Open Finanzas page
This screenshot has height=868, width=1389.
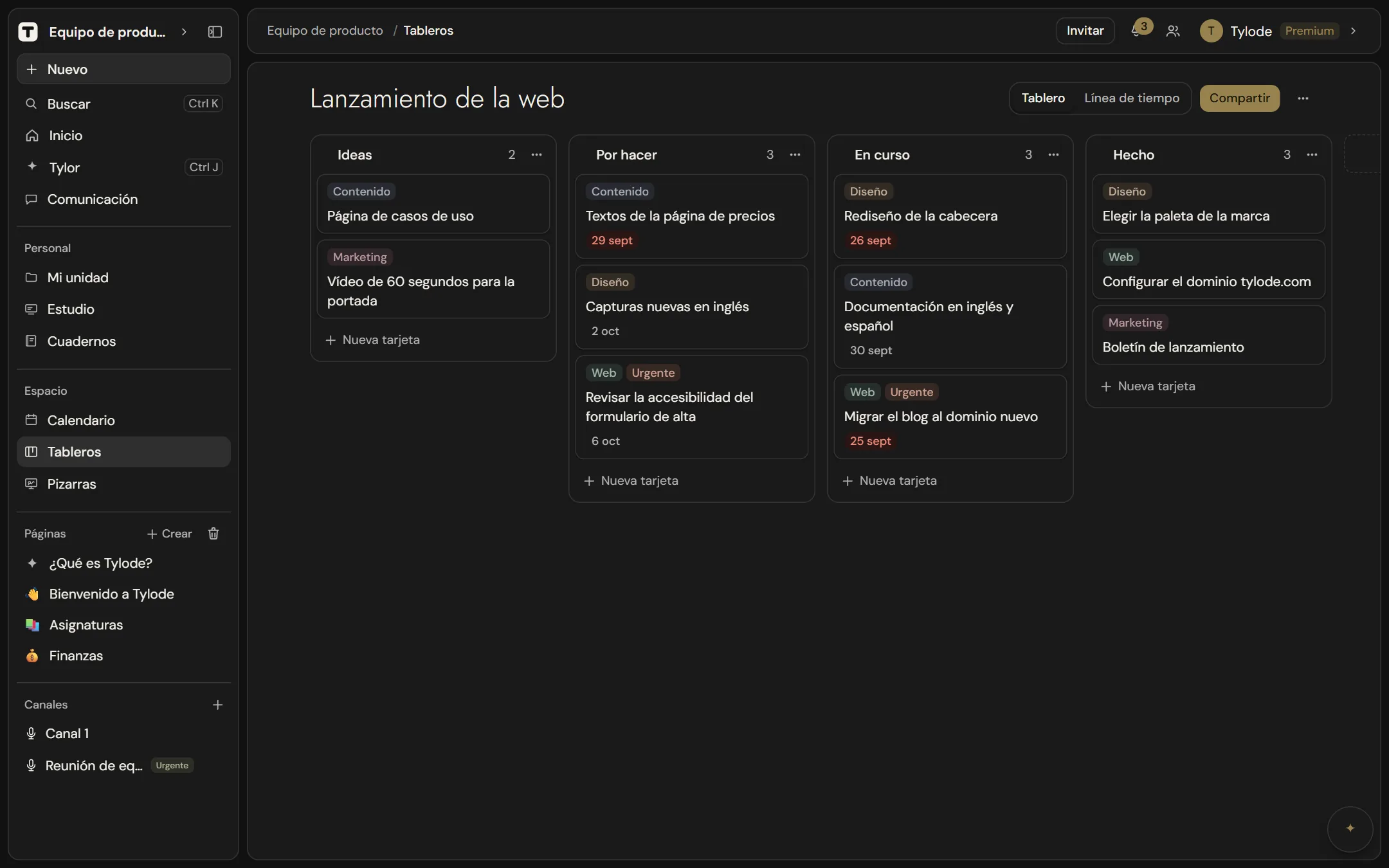(x=123, y=656)
